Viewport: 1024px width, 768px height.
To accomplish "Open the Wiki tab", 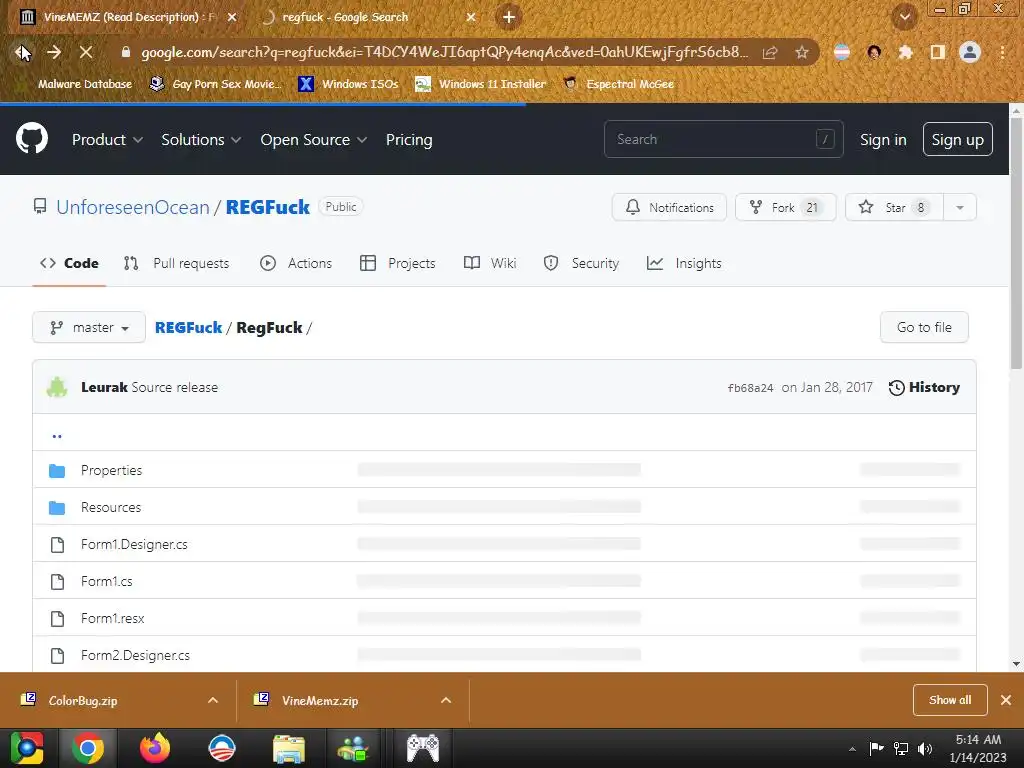I will click(x=490, y=263).
